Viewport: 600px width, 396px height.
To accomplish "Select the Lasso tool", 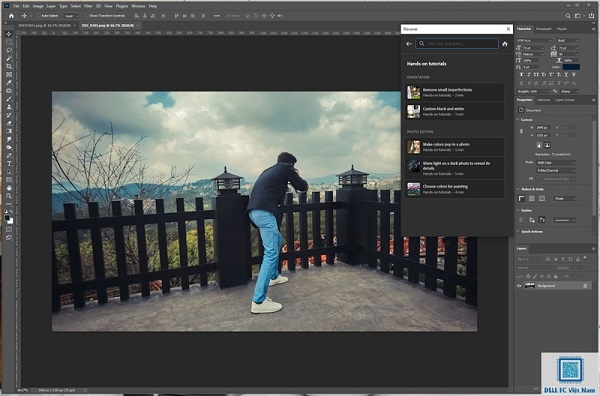I will click(9, 50).
